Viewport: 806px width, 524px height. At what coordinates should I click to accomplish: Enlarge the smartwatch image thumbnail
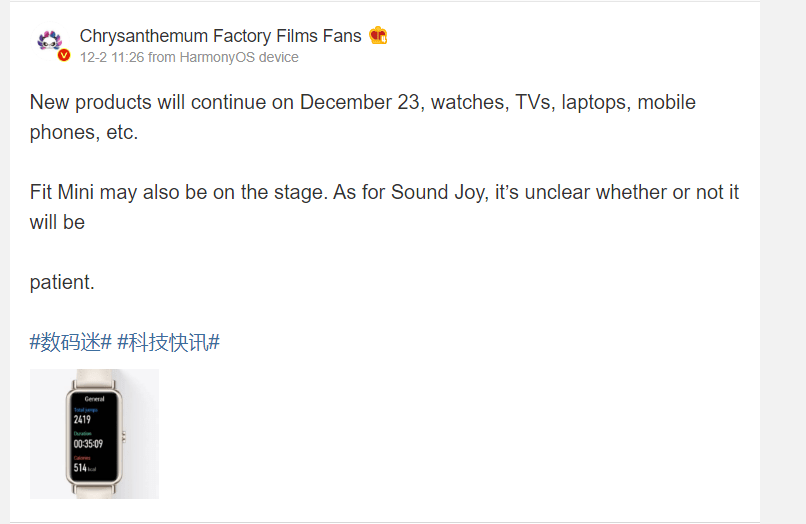[94, 433]
